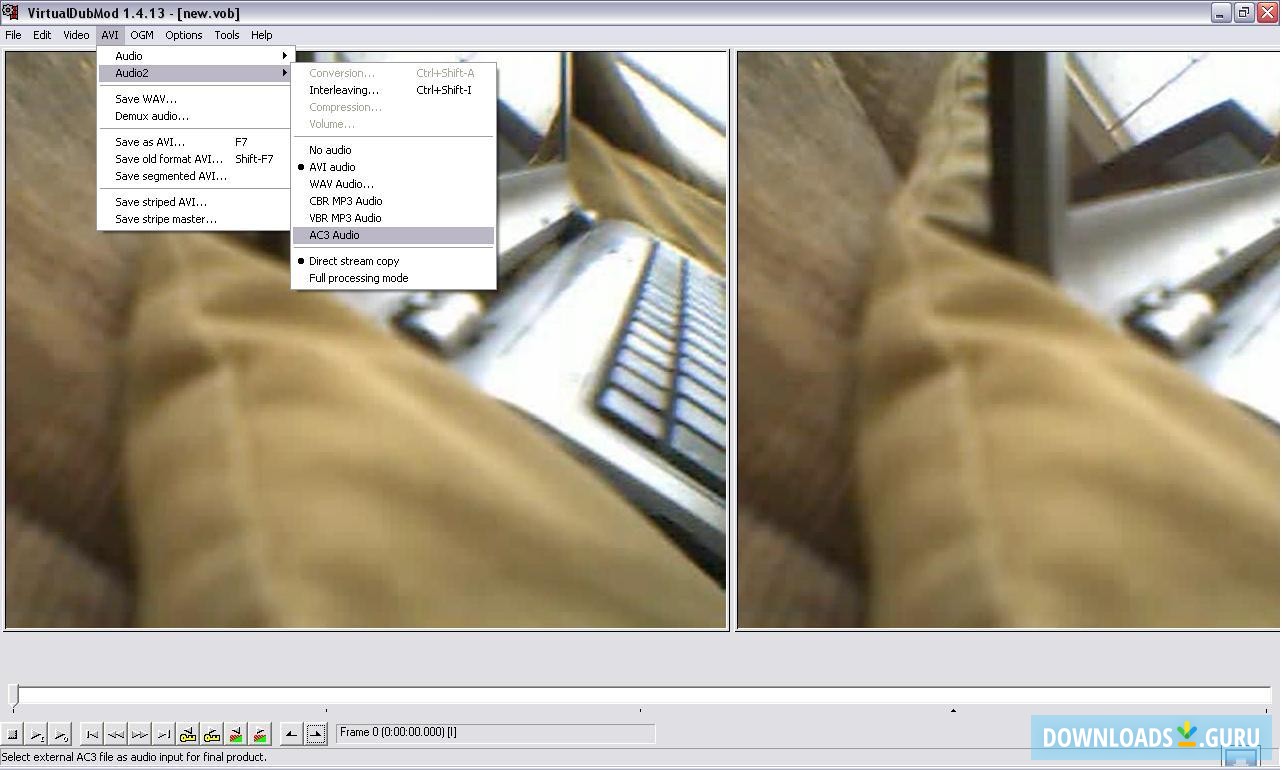Go to the previous keyframe
Viewport: 1282px width, 770px height.
188,735
